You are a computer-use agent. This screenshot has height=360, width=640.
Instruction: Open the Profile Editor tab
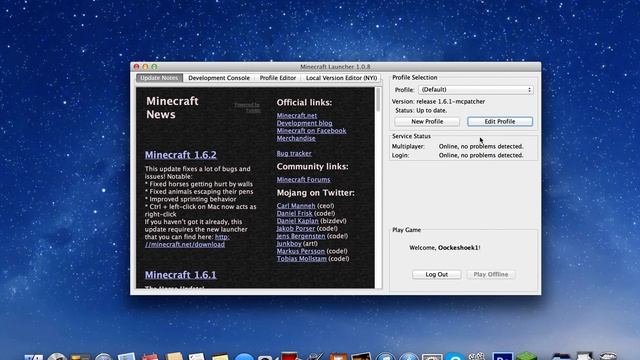tap(278, 78)
